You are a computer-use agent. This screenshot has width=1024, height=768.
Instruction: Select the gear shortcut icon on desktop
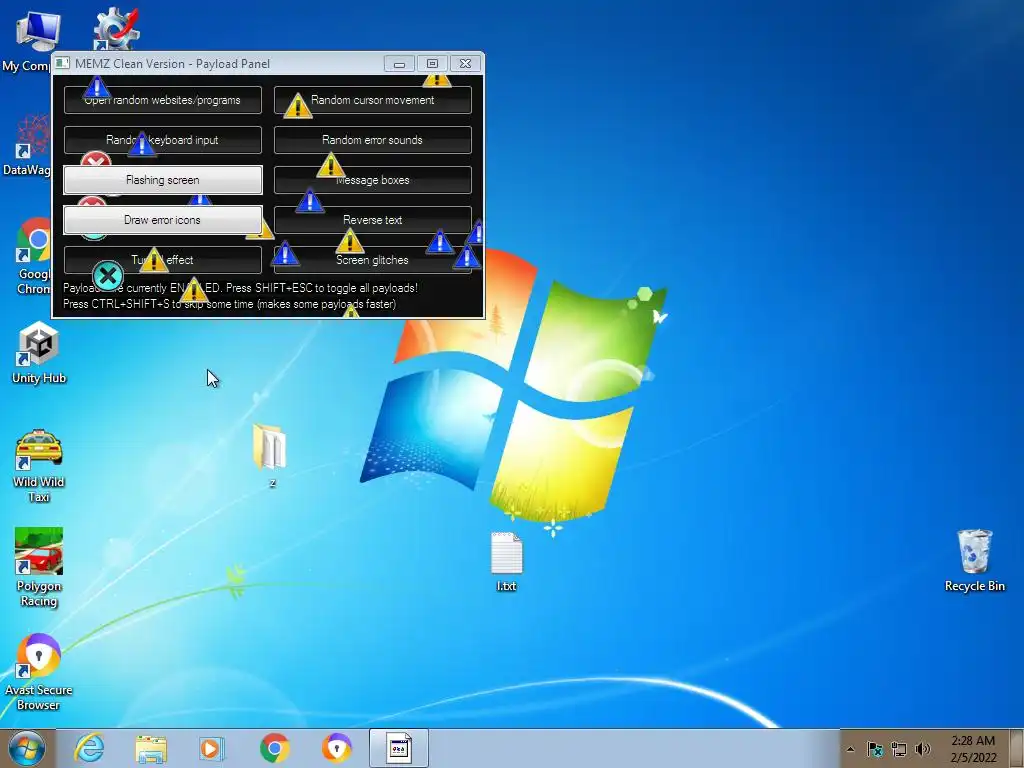pos(116,29)
